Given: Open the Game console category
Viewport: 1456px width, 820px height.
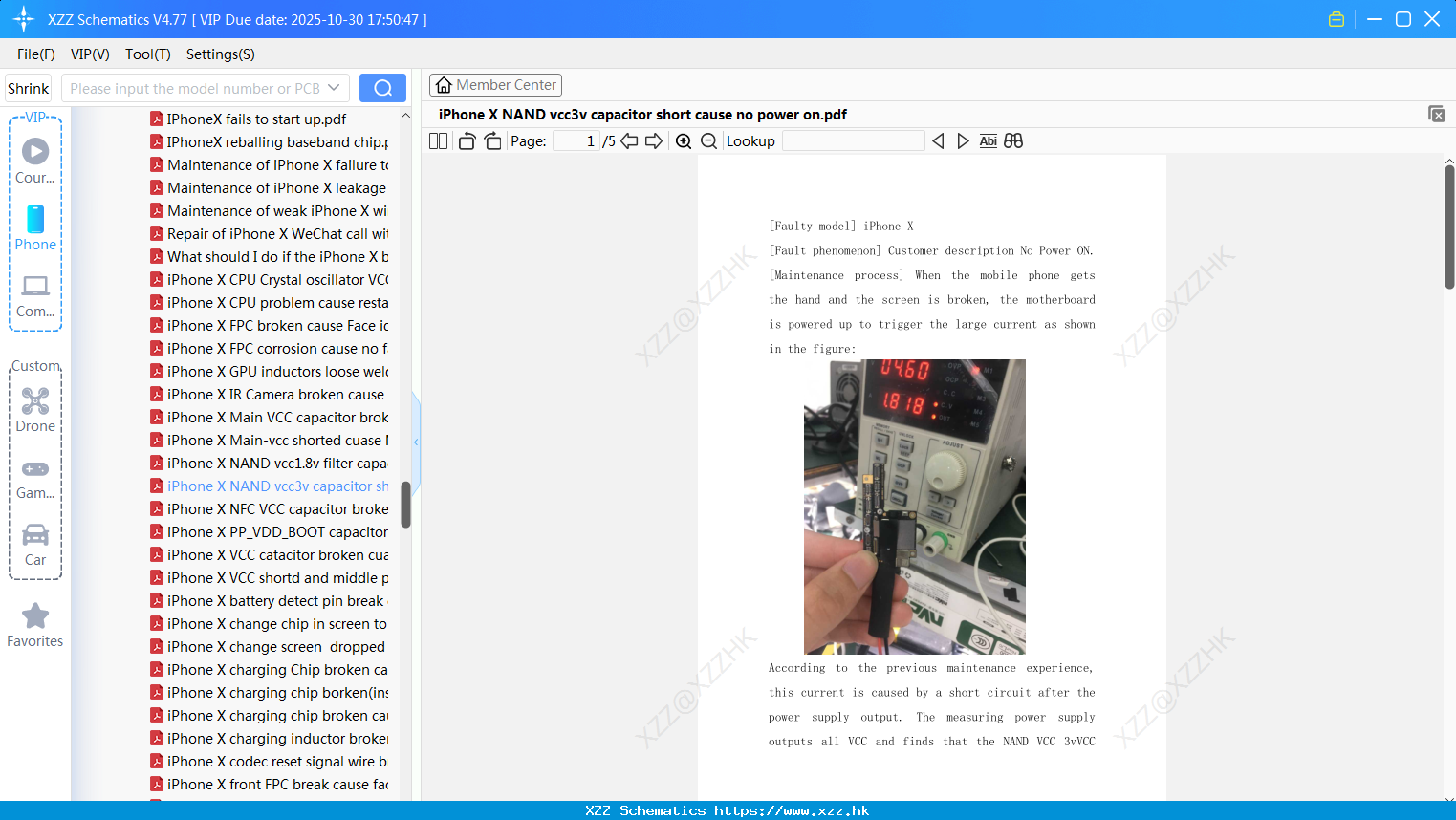Looking at the screenshot, I should tap(35, 478).
